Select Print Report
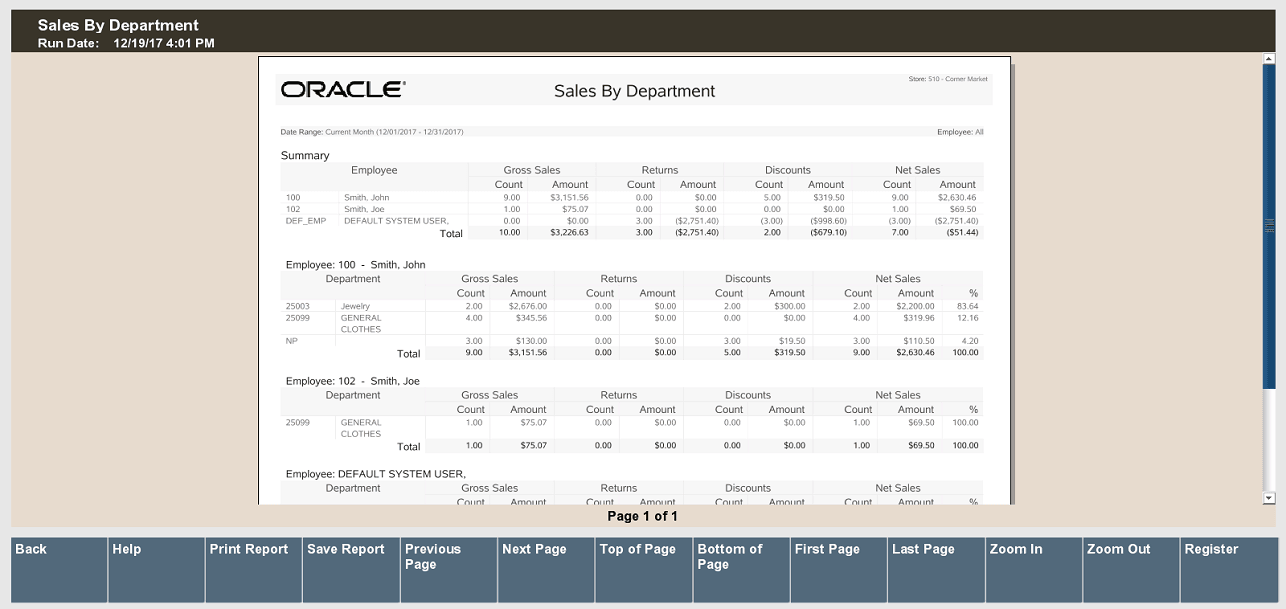 coord(253,570)
